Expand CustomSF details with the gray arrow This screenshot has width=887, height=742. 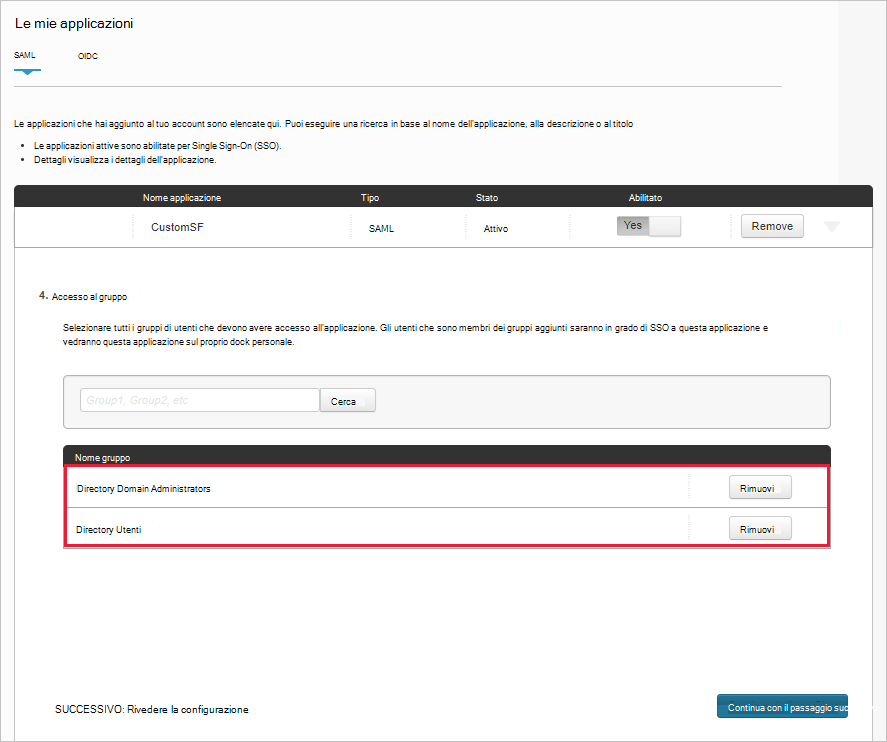click(x=832, y=227)
